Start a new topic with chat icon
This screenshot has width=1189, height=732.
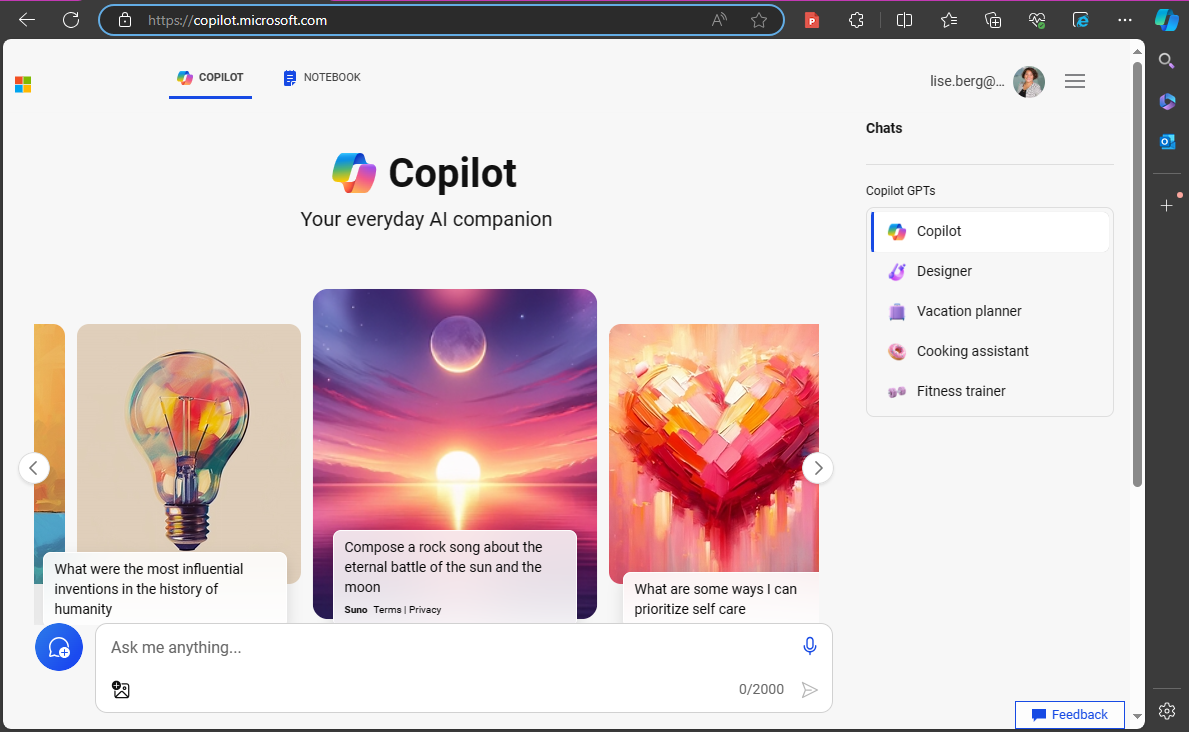[x=58, y=647]
